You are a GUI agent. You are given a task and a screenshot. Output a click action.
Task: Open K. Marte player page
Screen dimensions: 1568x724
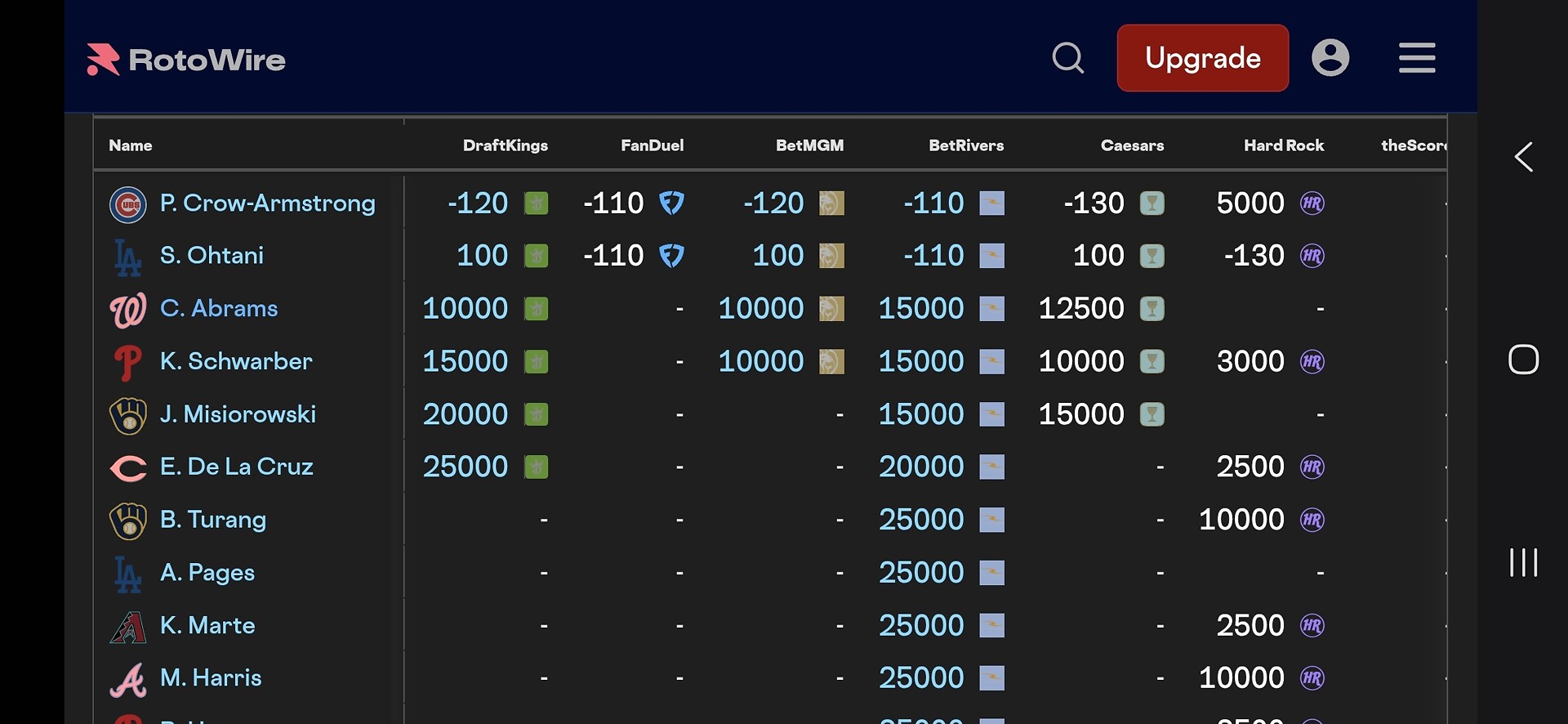click(x=207, y=625)
